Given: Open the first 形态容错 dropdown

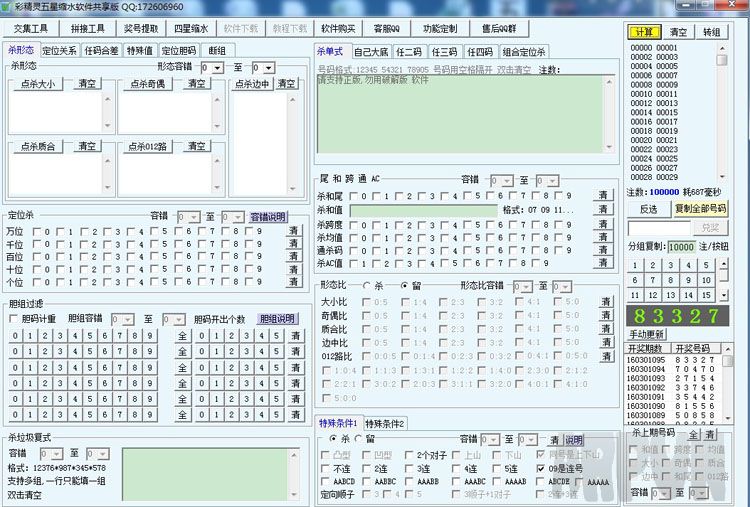Looking at the screenshot, I should (x=211, y=68).
